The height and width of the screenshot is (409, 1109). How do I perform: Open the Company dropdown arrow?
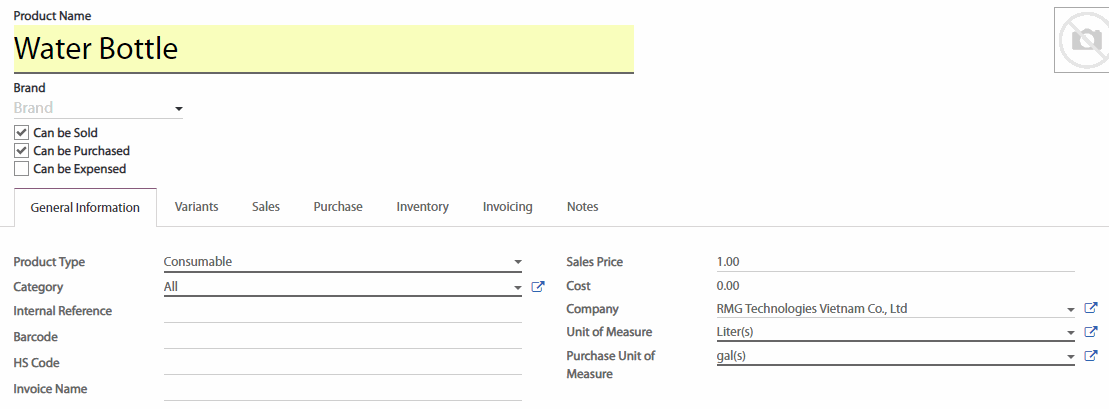point(1069,309)
